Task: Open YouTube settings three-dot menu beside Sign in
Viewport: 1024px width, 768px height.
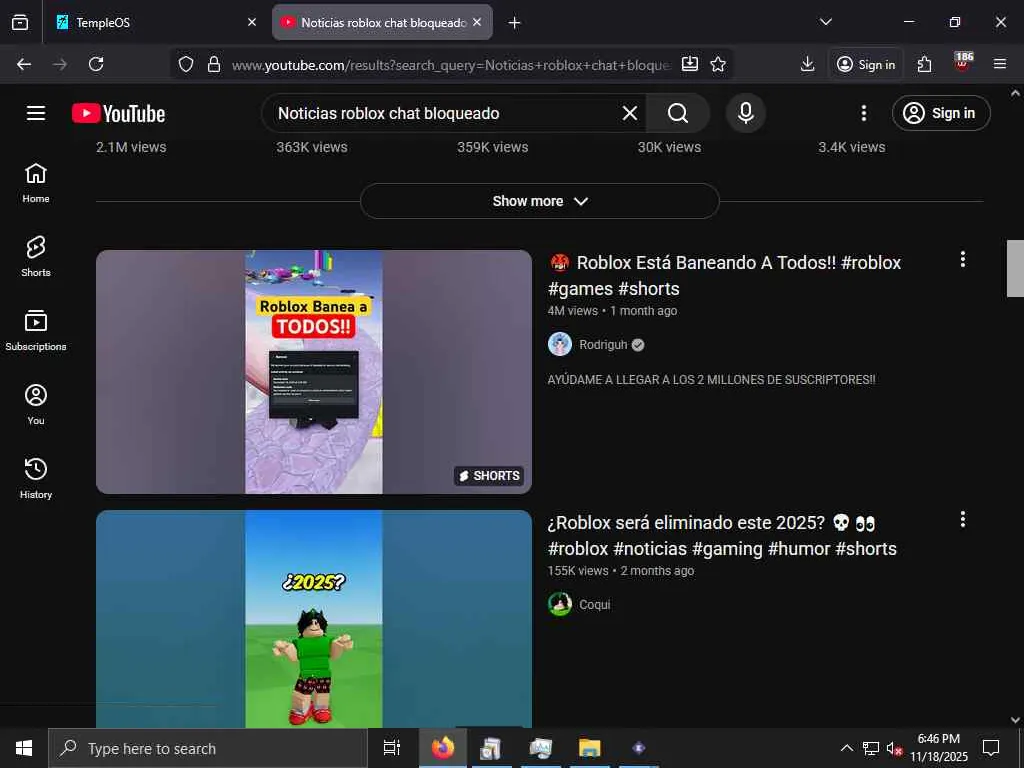Action: coord(863,113)
